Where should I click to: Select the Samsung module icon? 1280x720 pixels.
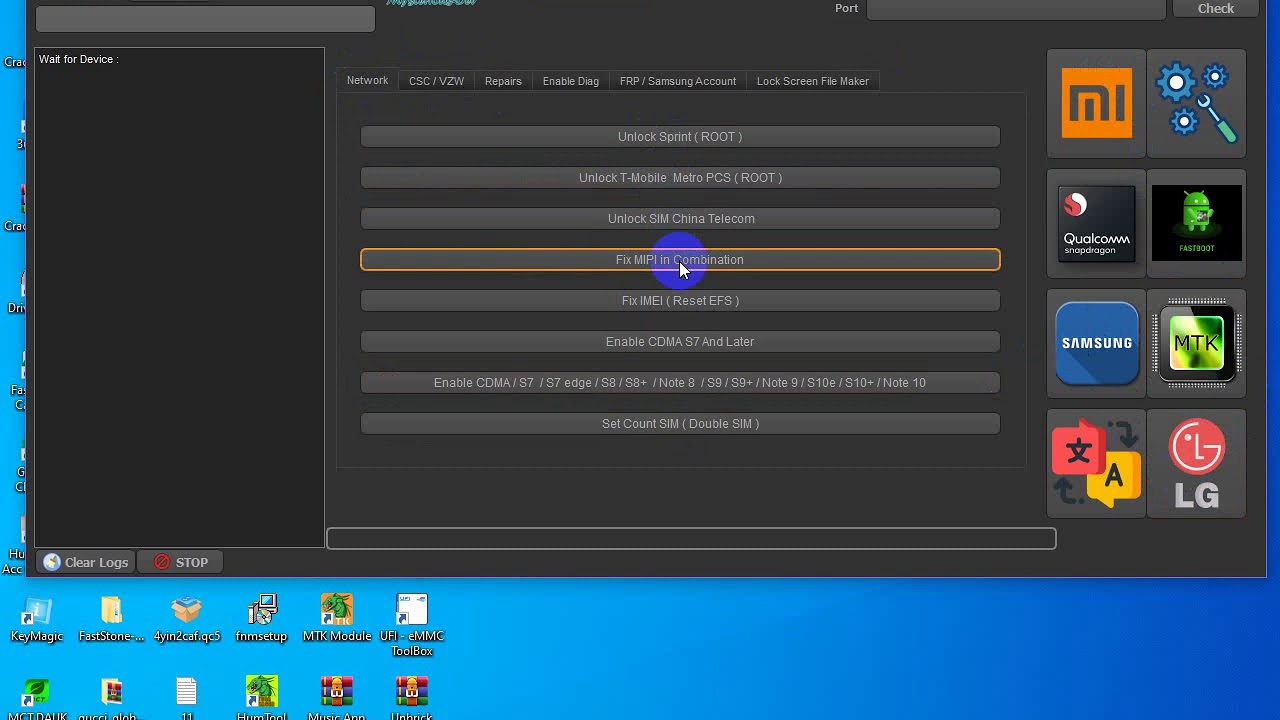[x=1096, y=343]
